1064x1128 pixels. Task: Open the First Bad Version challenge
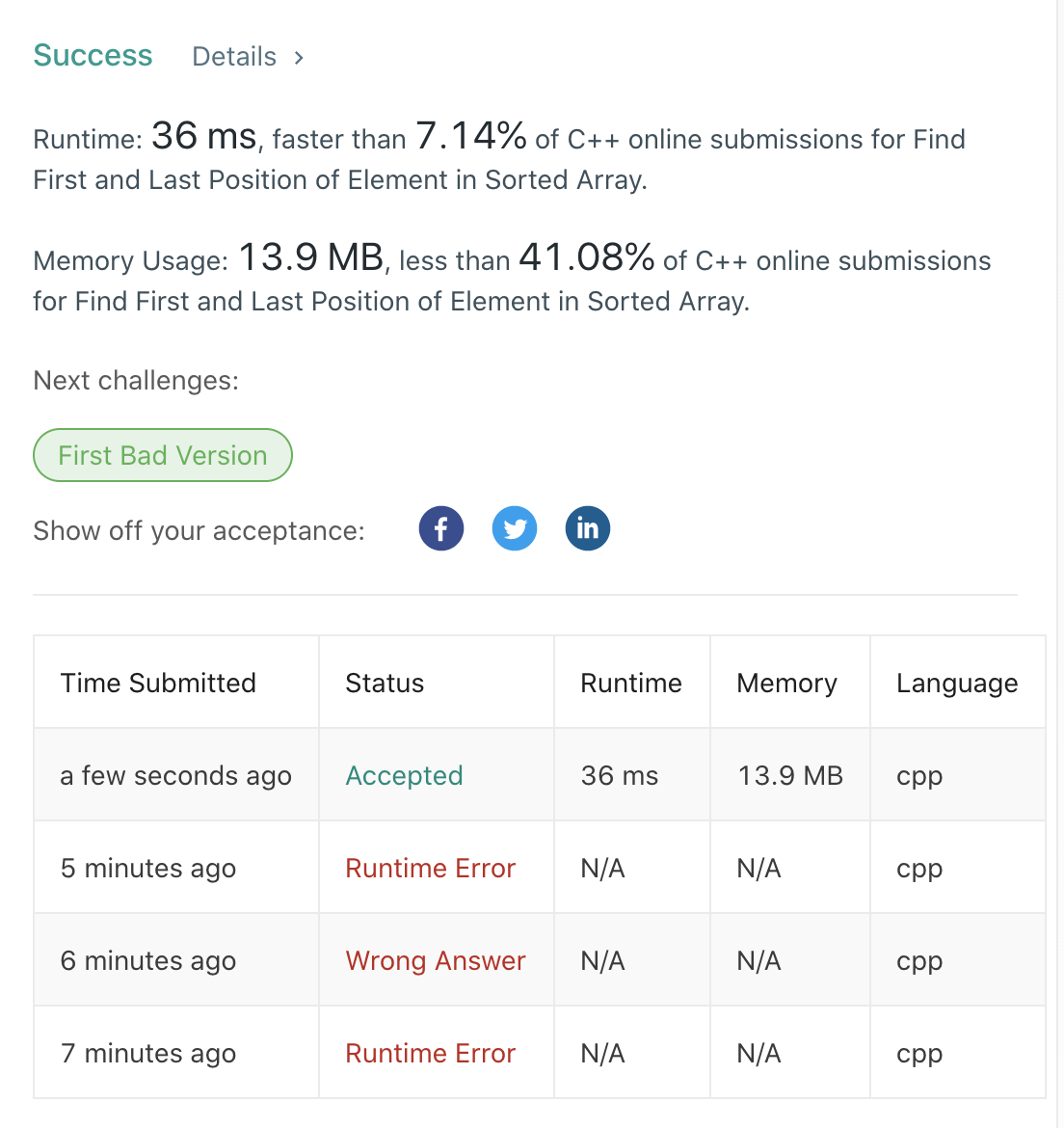pos(162,455)
